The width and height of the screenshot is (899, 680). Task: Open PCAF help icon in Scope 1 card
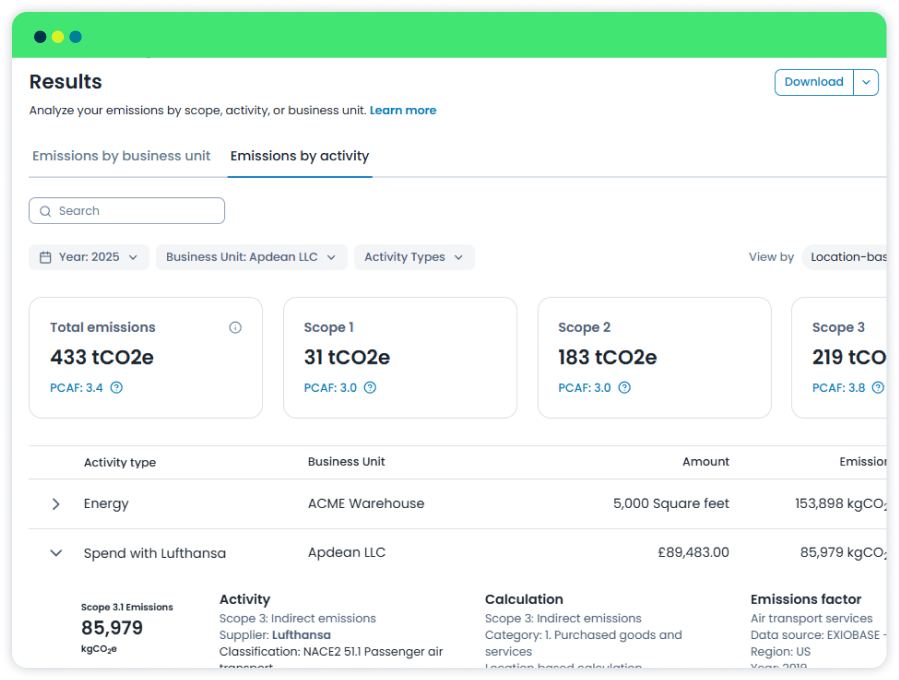click(x=370, y=388)
